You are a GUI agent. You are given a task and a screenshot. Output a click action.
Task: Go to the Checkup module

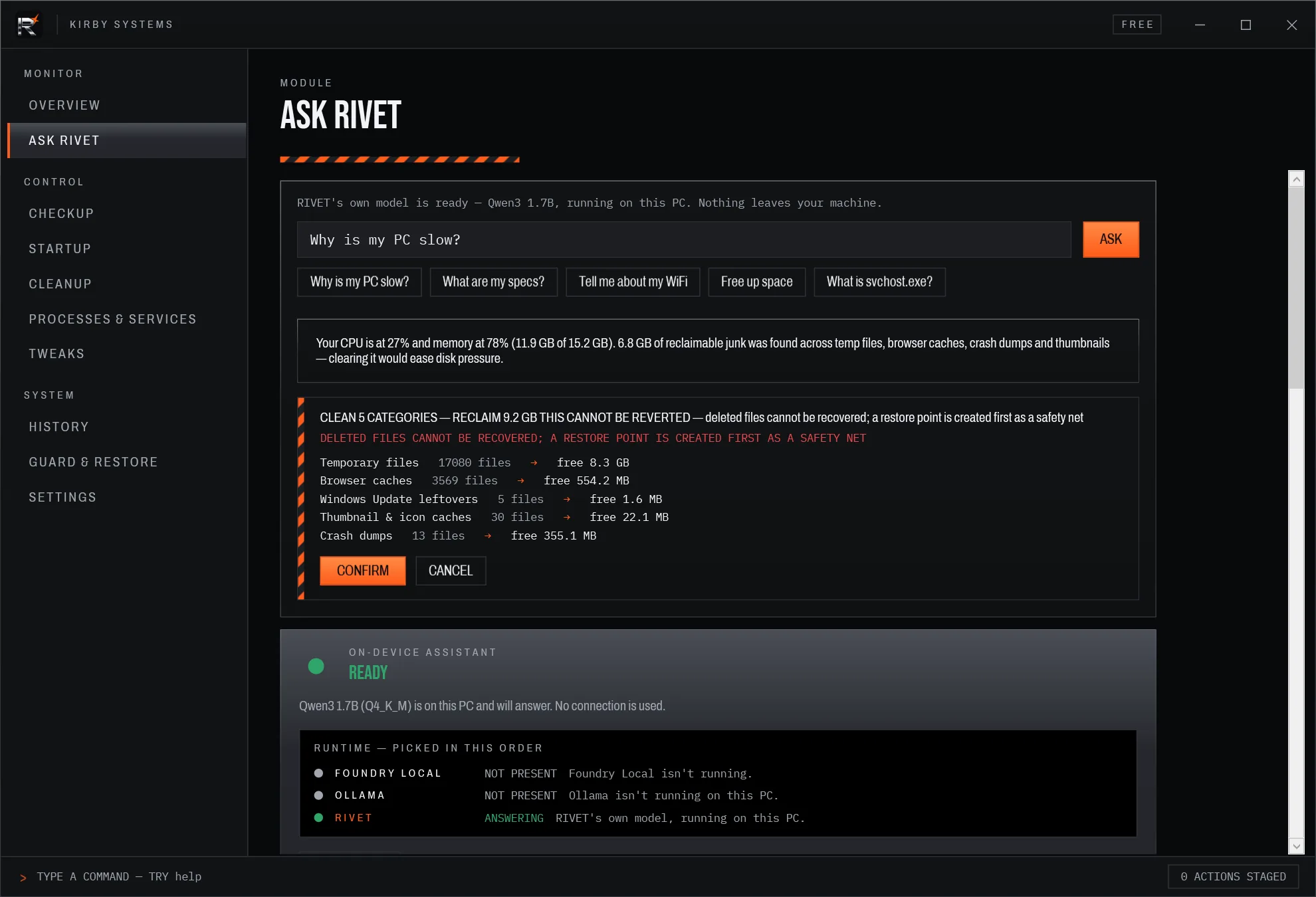point(126,213)
